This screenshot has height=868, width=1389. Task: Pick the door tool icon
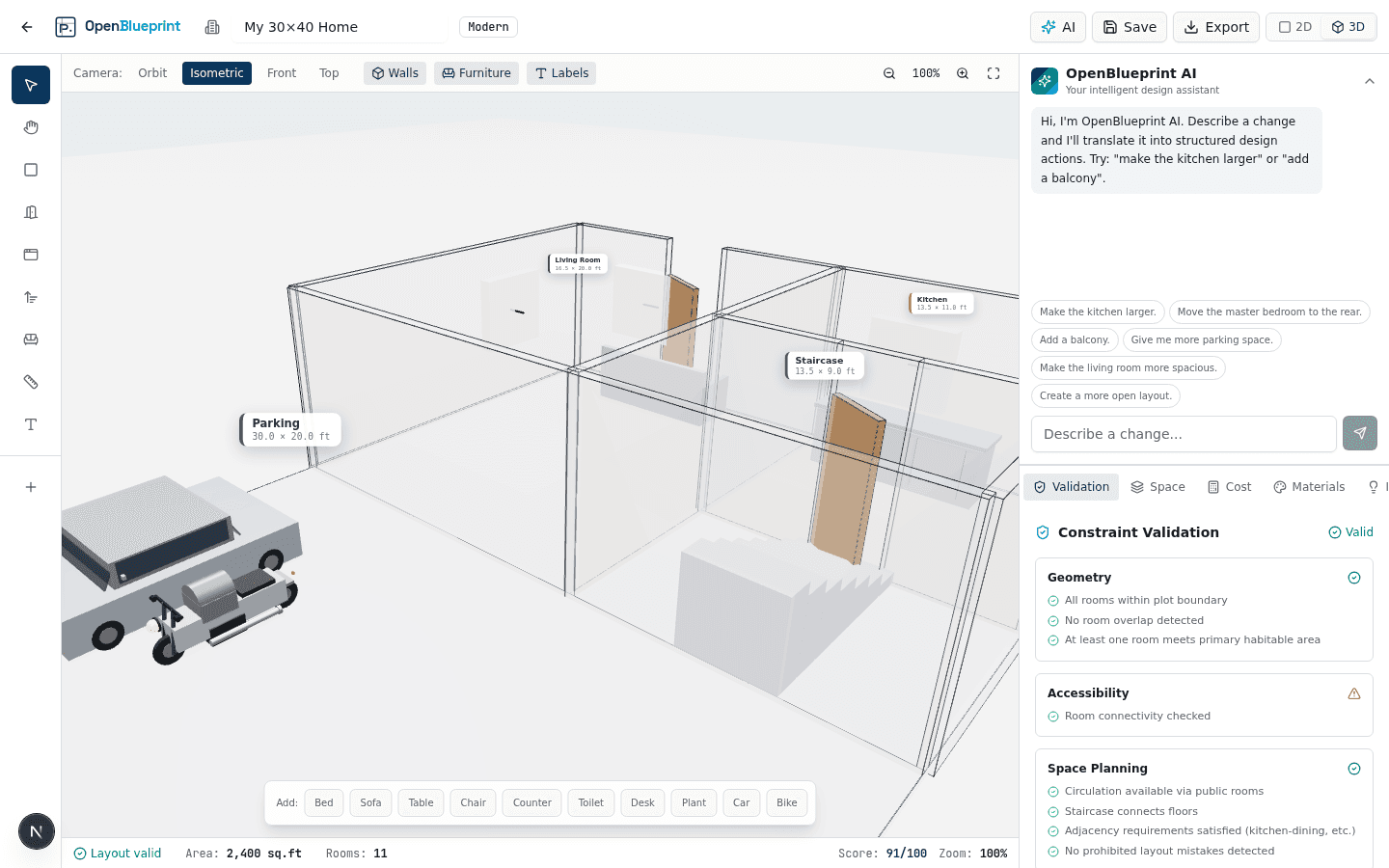point(31,212)
